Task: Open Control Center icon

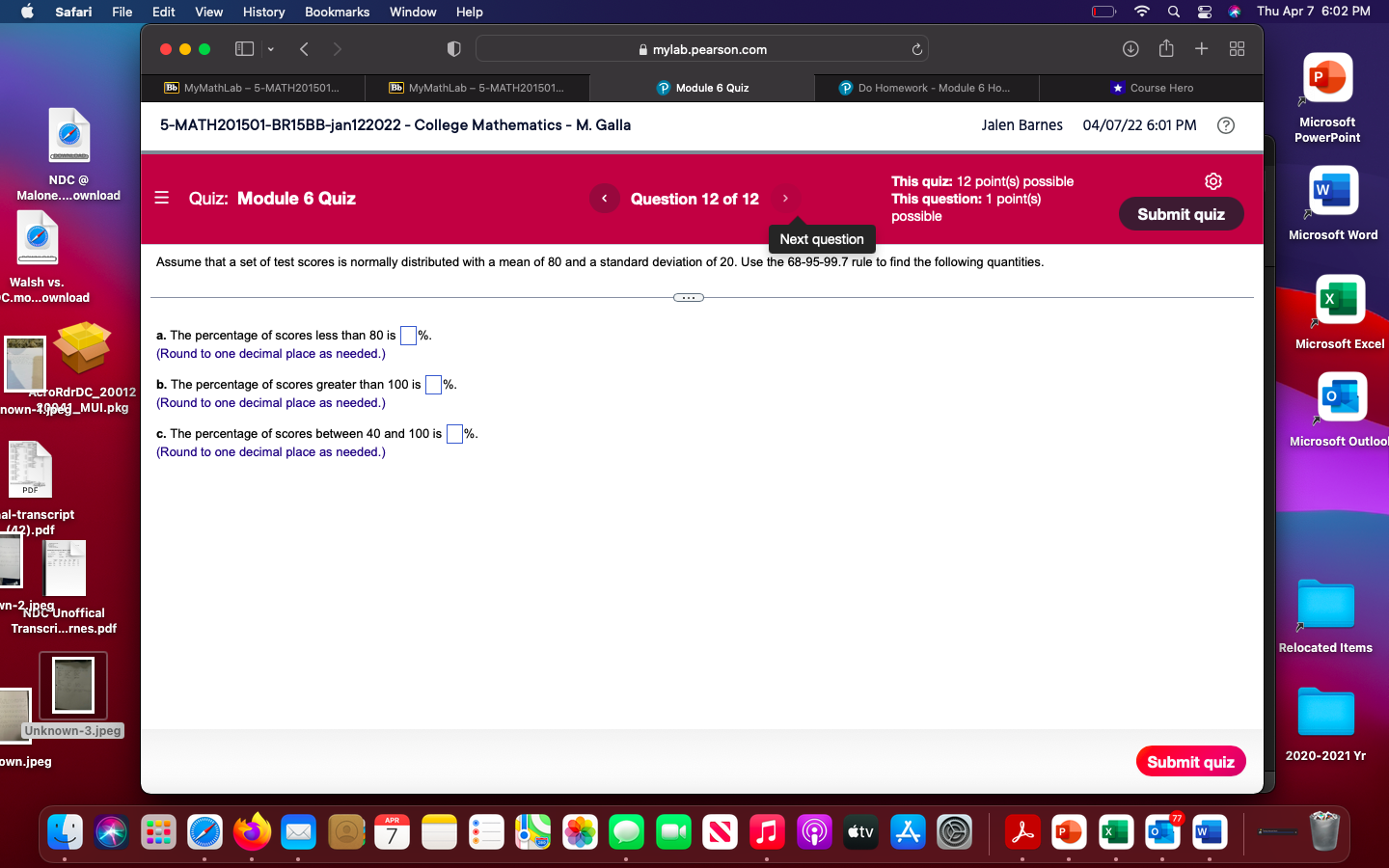Action: (1204, 12)
